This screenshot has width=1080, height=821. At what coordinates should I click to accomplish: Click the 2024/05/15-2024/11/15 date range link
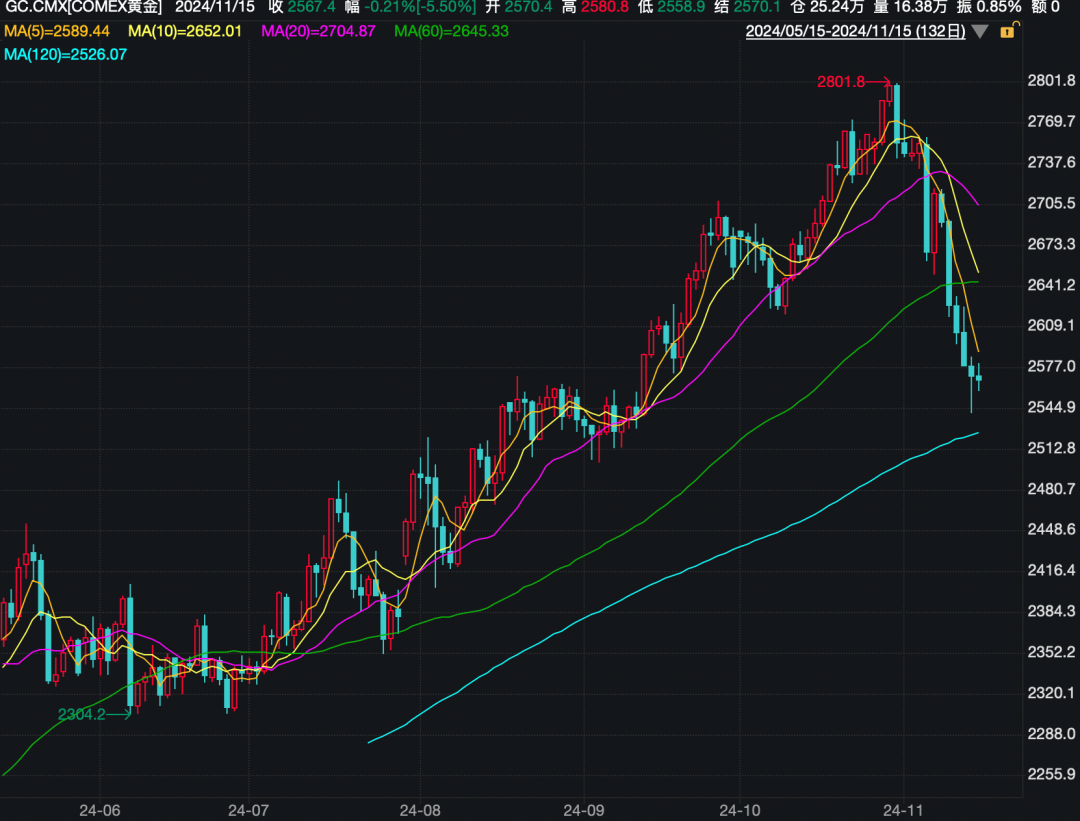[x=855, y=31]
